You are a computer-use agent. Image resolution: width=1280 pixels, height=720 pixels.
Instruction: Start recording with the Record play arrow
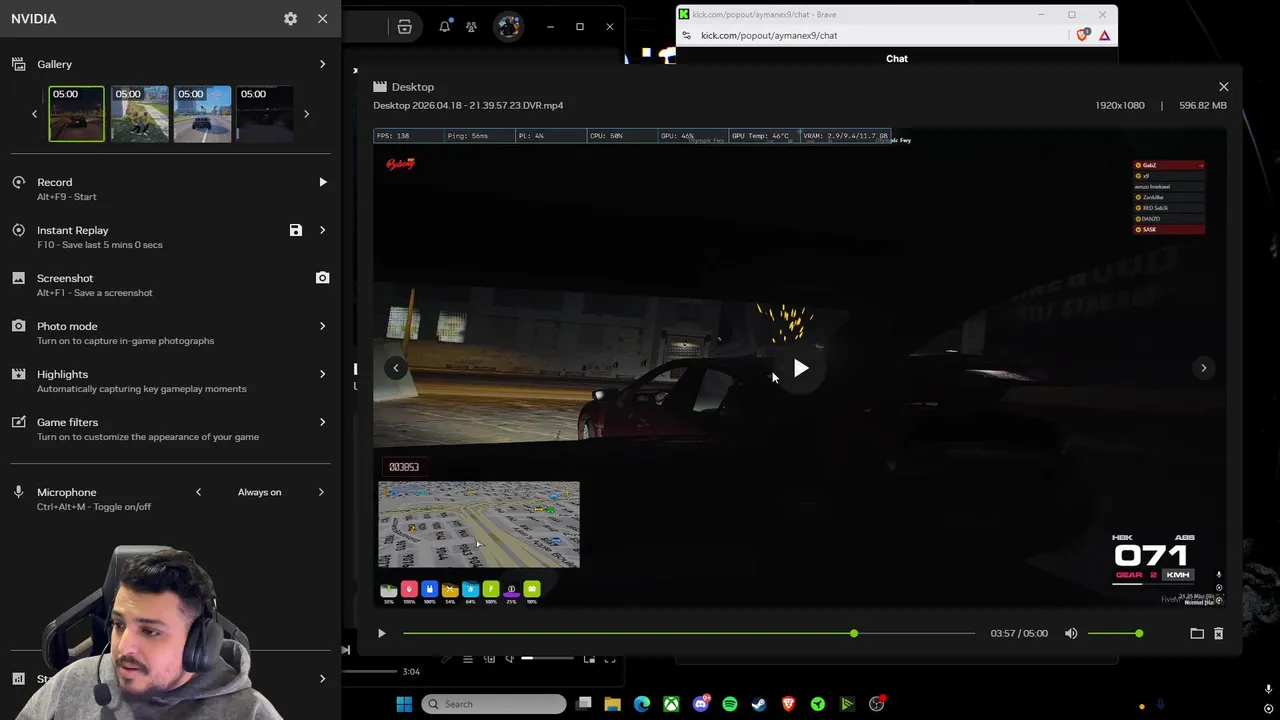(x=322, y=182)
